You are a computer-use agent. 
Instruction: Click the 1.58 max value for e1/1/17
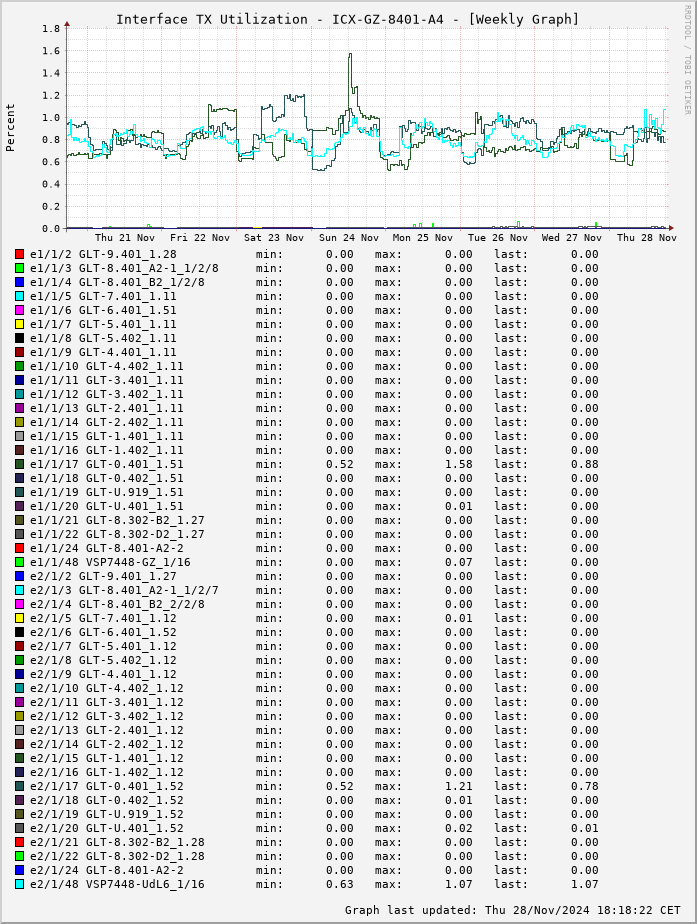point(458,464)
